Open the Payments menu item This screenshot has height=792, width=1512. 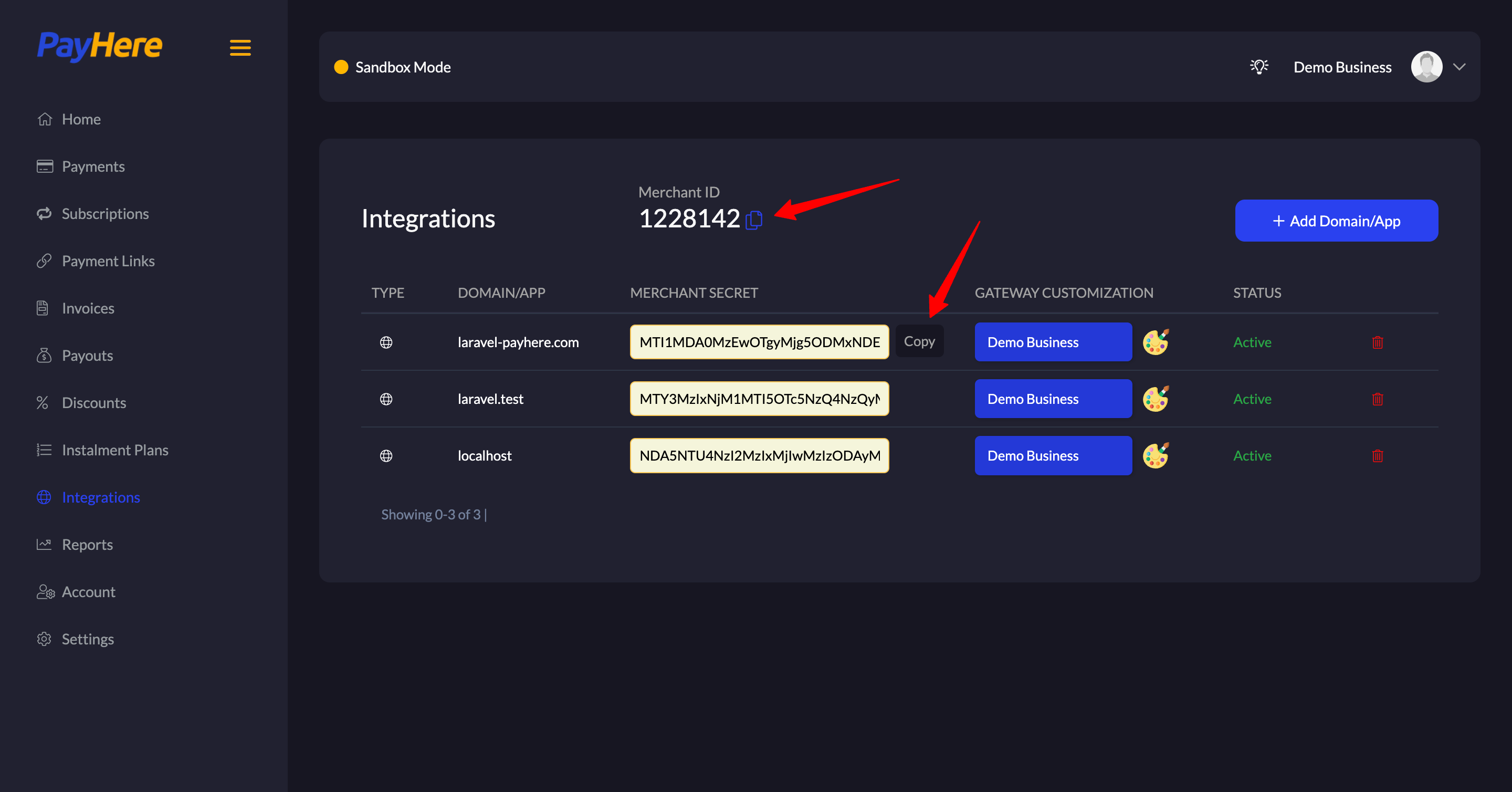93,166
